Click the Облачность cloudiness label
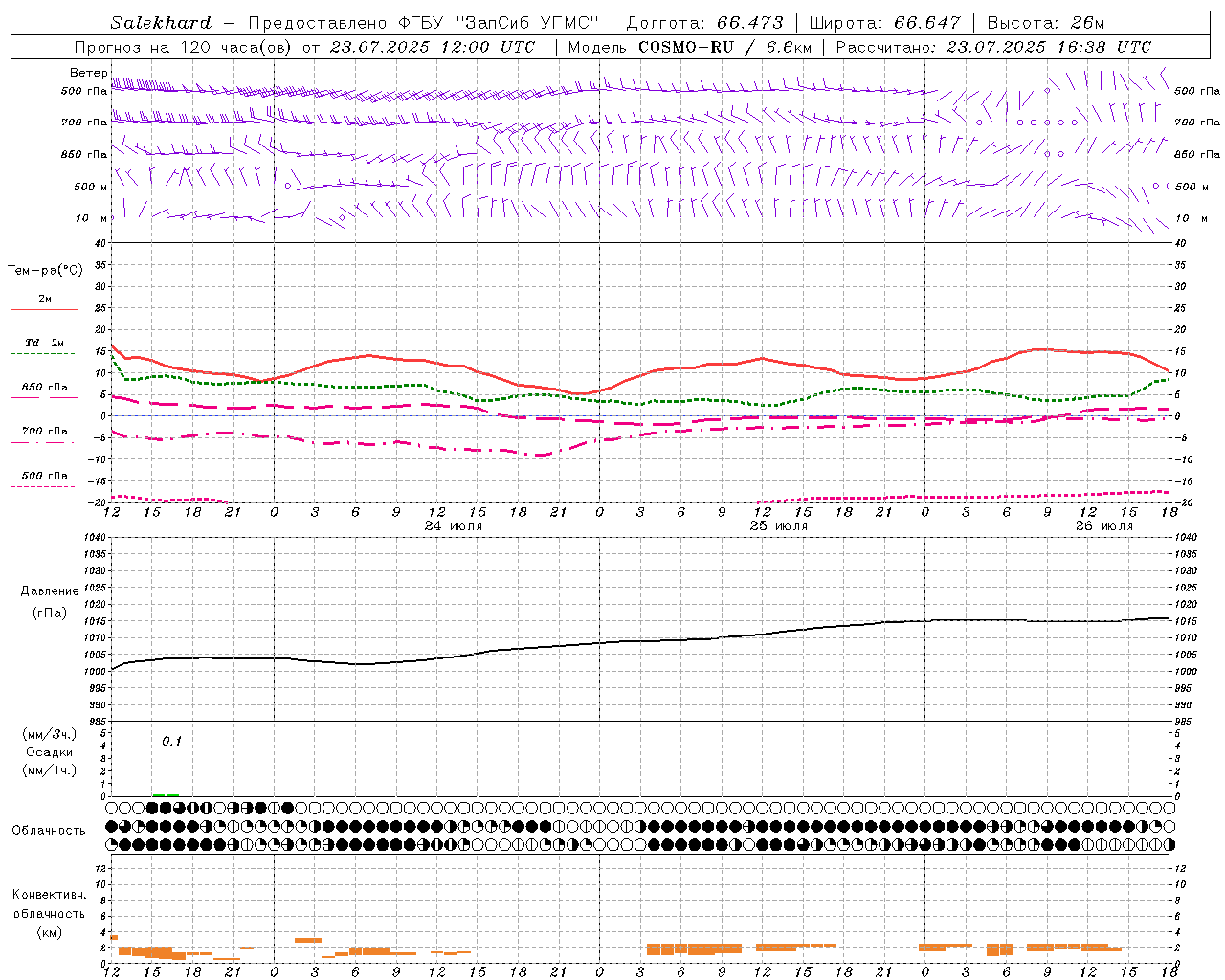Screen dimensions: 1225x980 [48, 830]
